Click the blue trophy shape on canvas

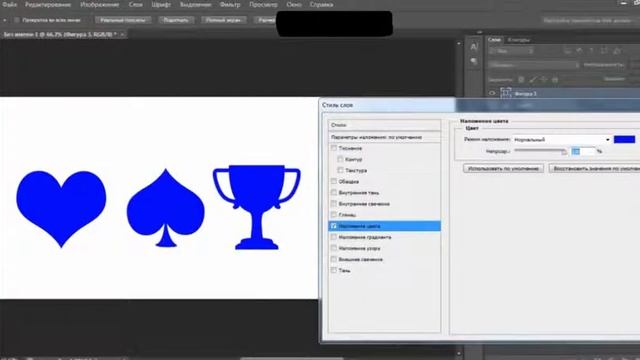pyautogui.click(x=257, y=207)
